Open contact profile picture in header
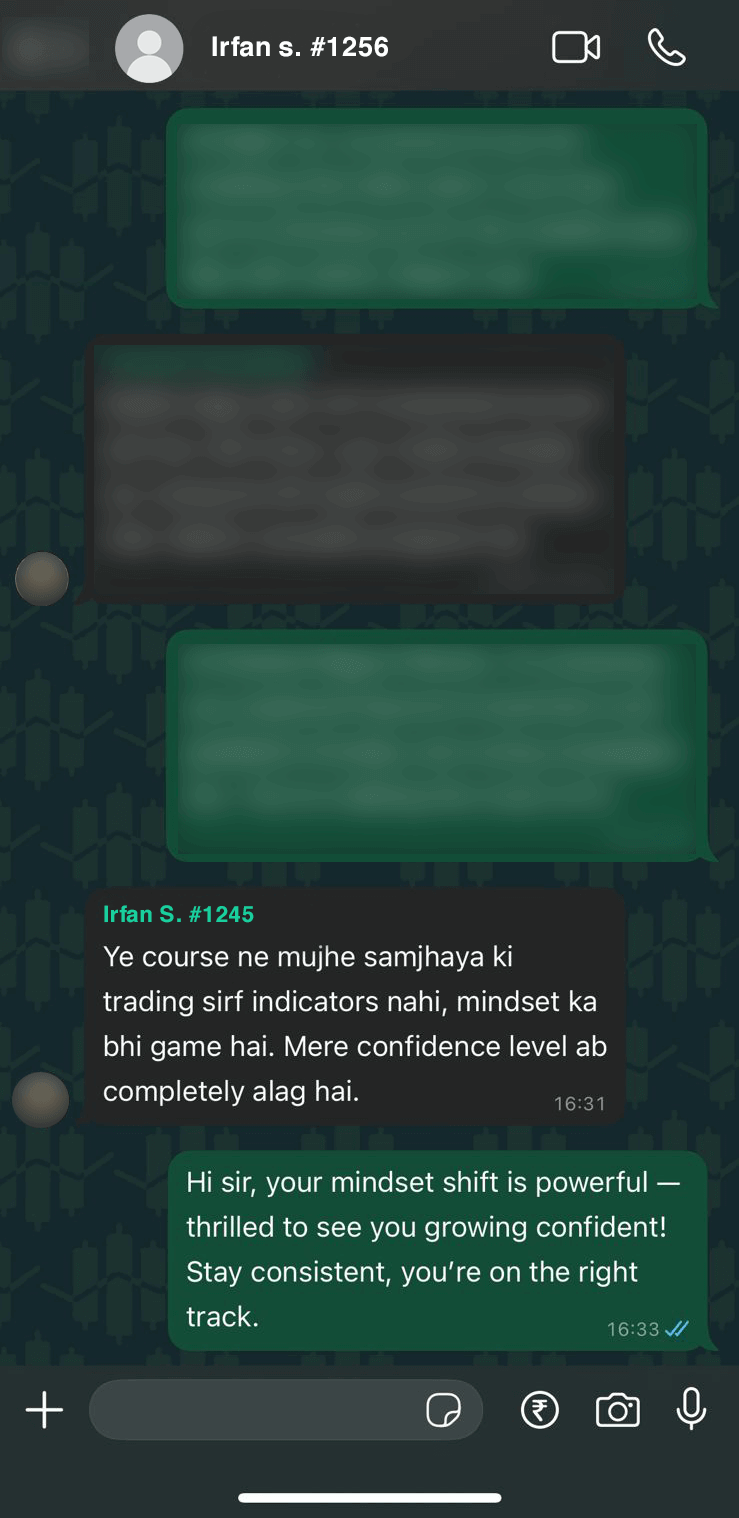 click(x=149, y=48)
